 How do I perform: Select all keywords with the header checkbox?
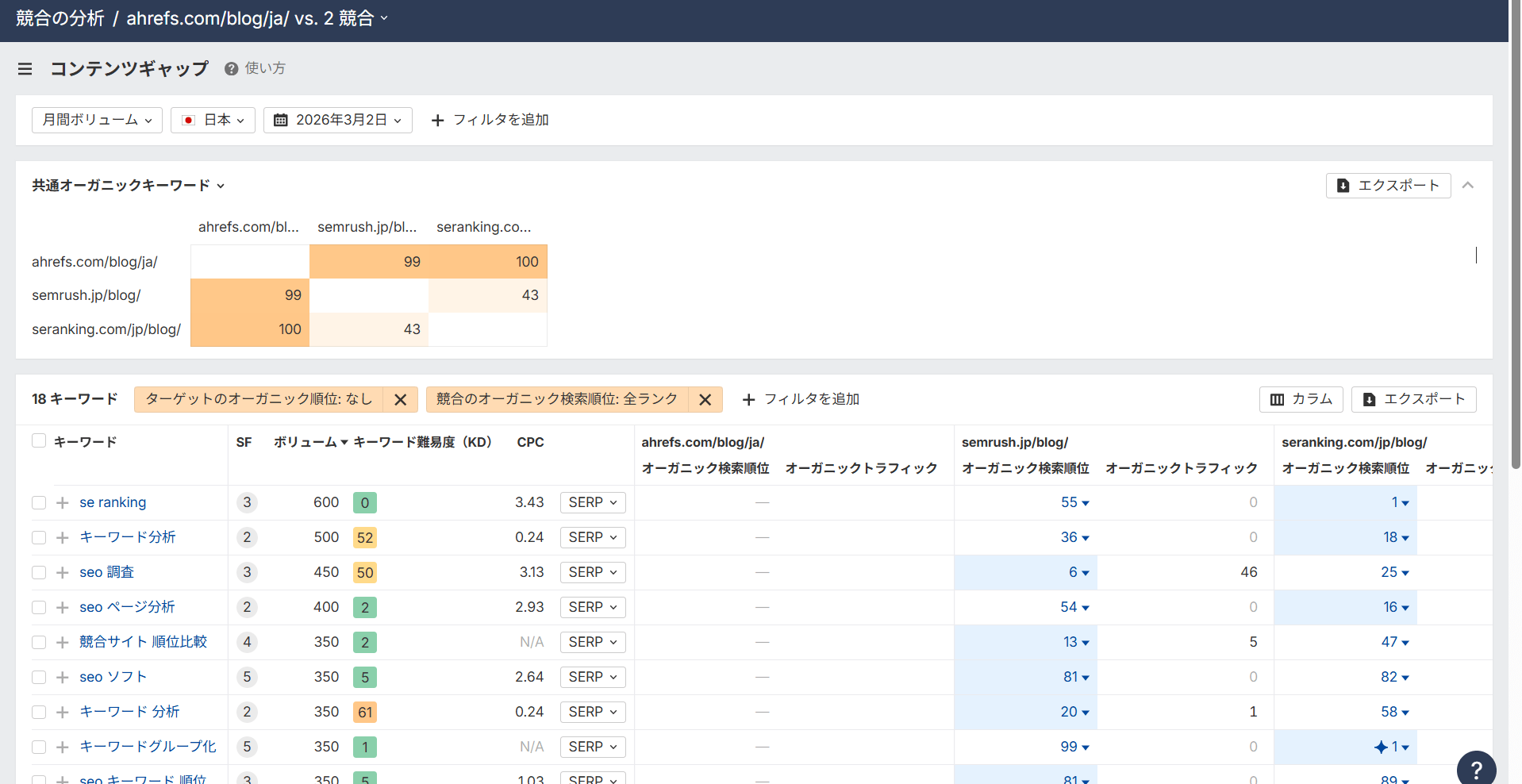(38, 440)
